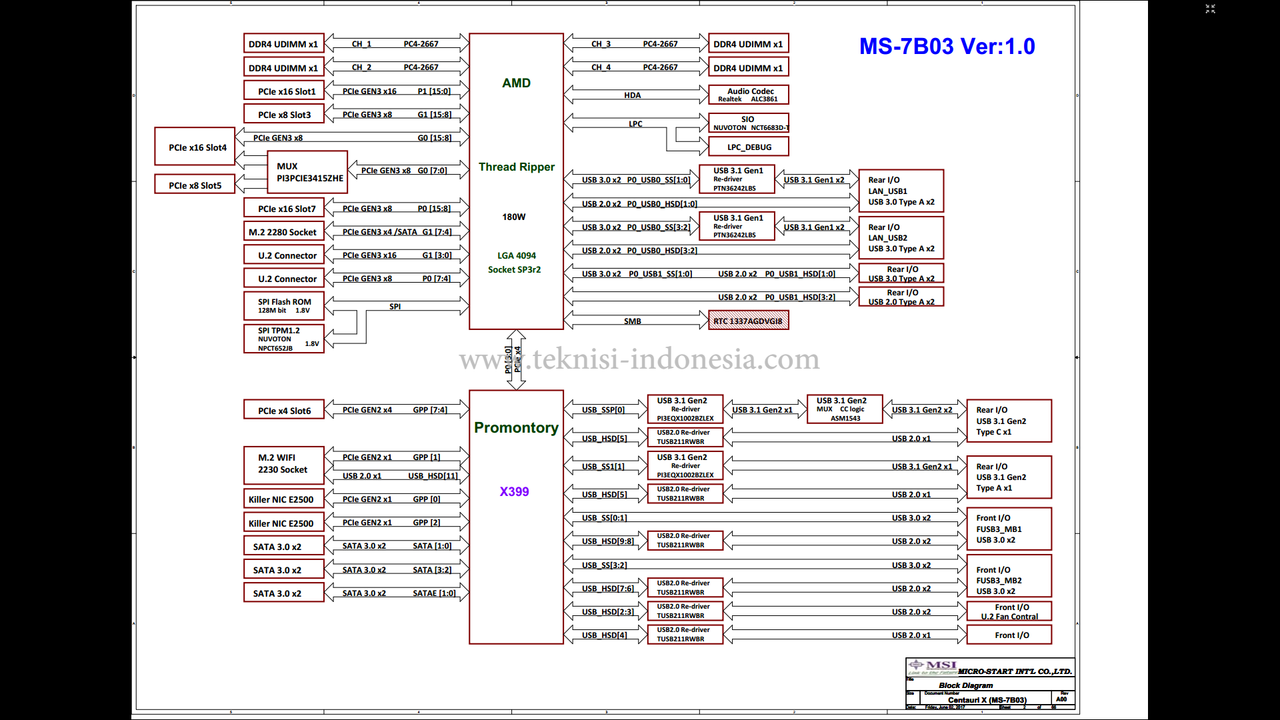
Task: Click the 'SPI' bus label
Action: pos(395,307)
